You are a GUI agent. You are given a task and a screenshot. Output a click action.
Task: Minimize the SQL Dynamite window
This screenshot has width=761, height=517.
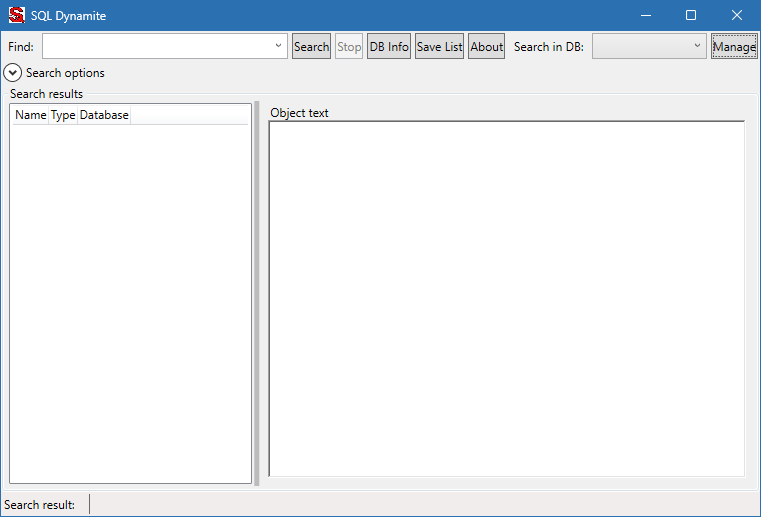tap(645, 15)
